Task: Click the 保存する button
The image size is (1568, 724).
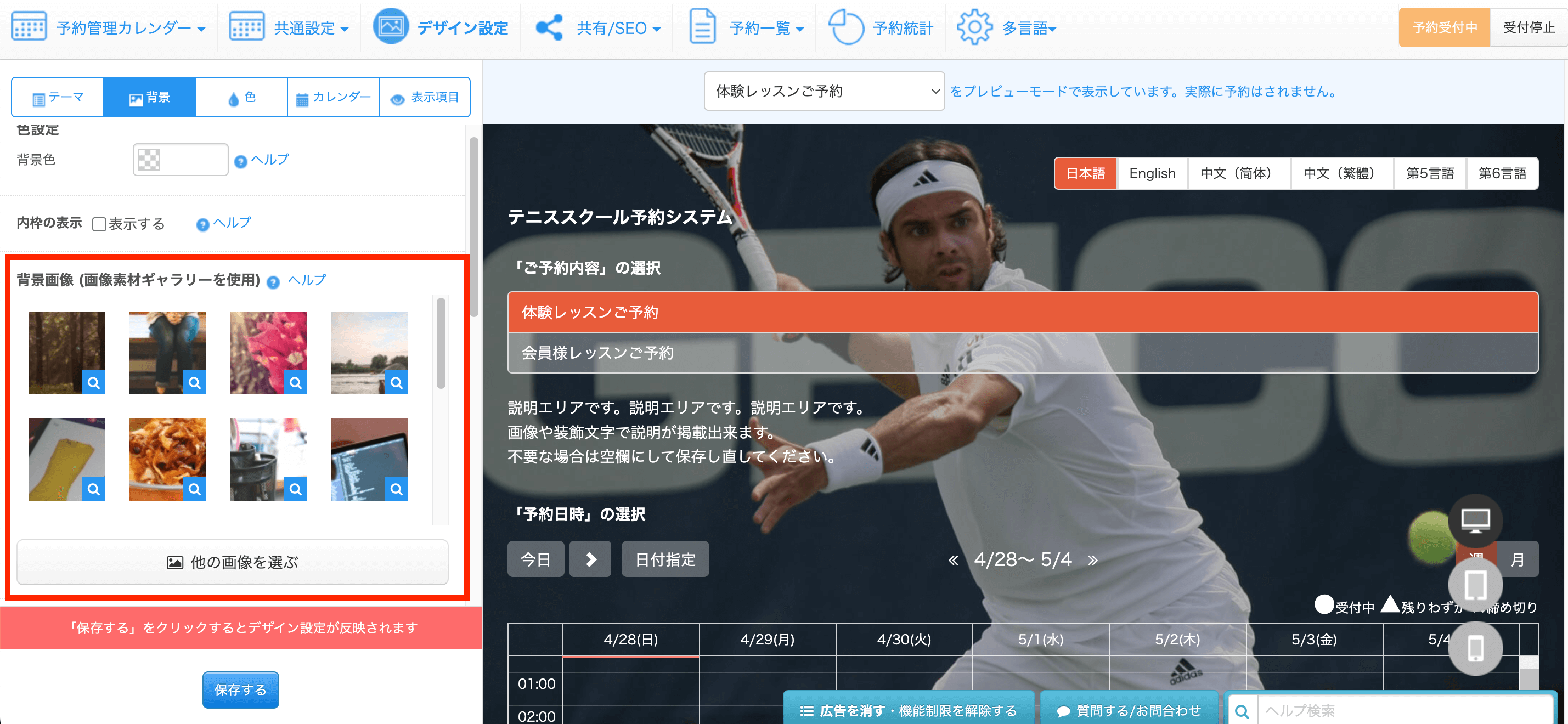Action: tap(240, 689)
